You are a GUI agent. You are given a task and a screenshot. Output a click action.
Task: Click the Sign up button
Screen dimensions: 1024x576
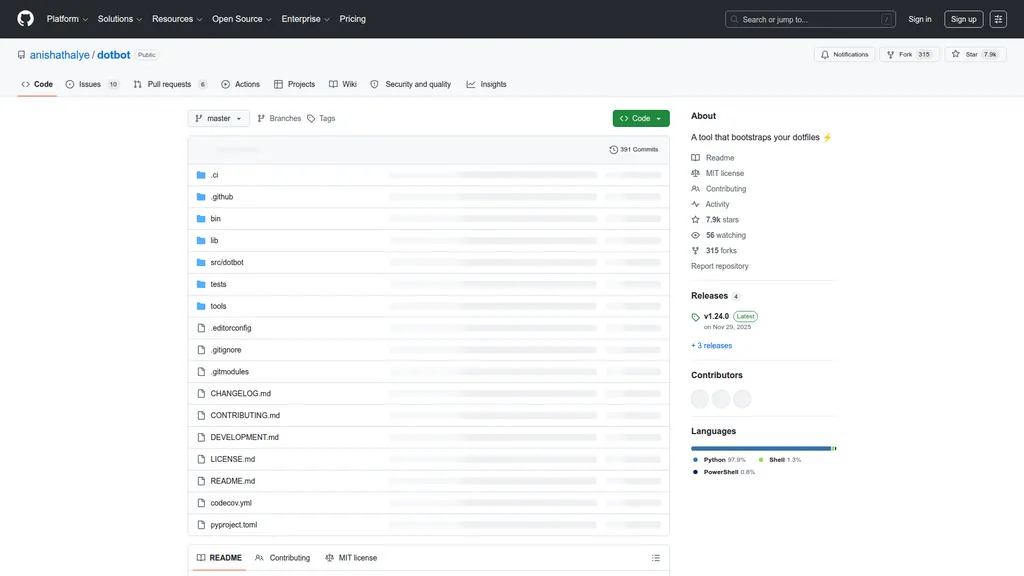[x=963, y=19]
